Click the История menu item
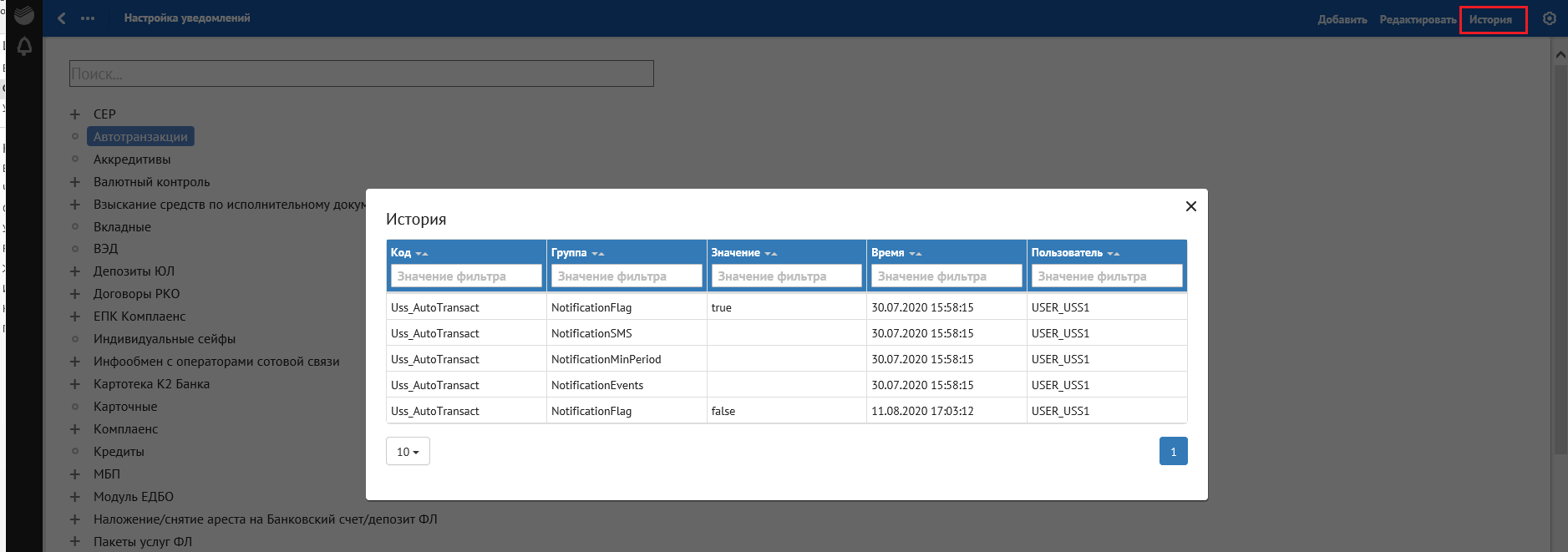 click(x=1491, y=19)
